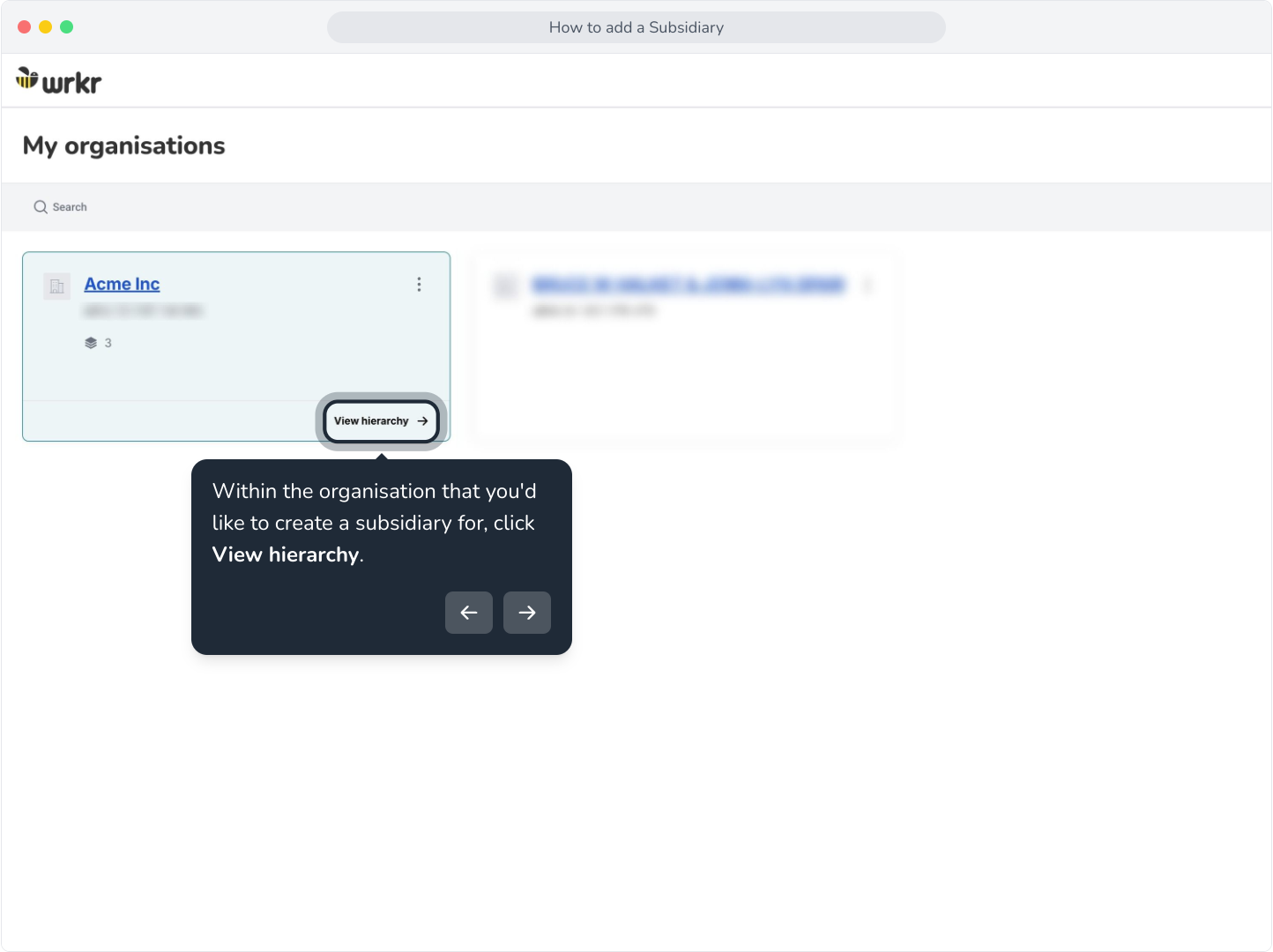The image size is (1273, 952).
Task: Click the building icon beside Acme Inc
Action: coord(57,286)
